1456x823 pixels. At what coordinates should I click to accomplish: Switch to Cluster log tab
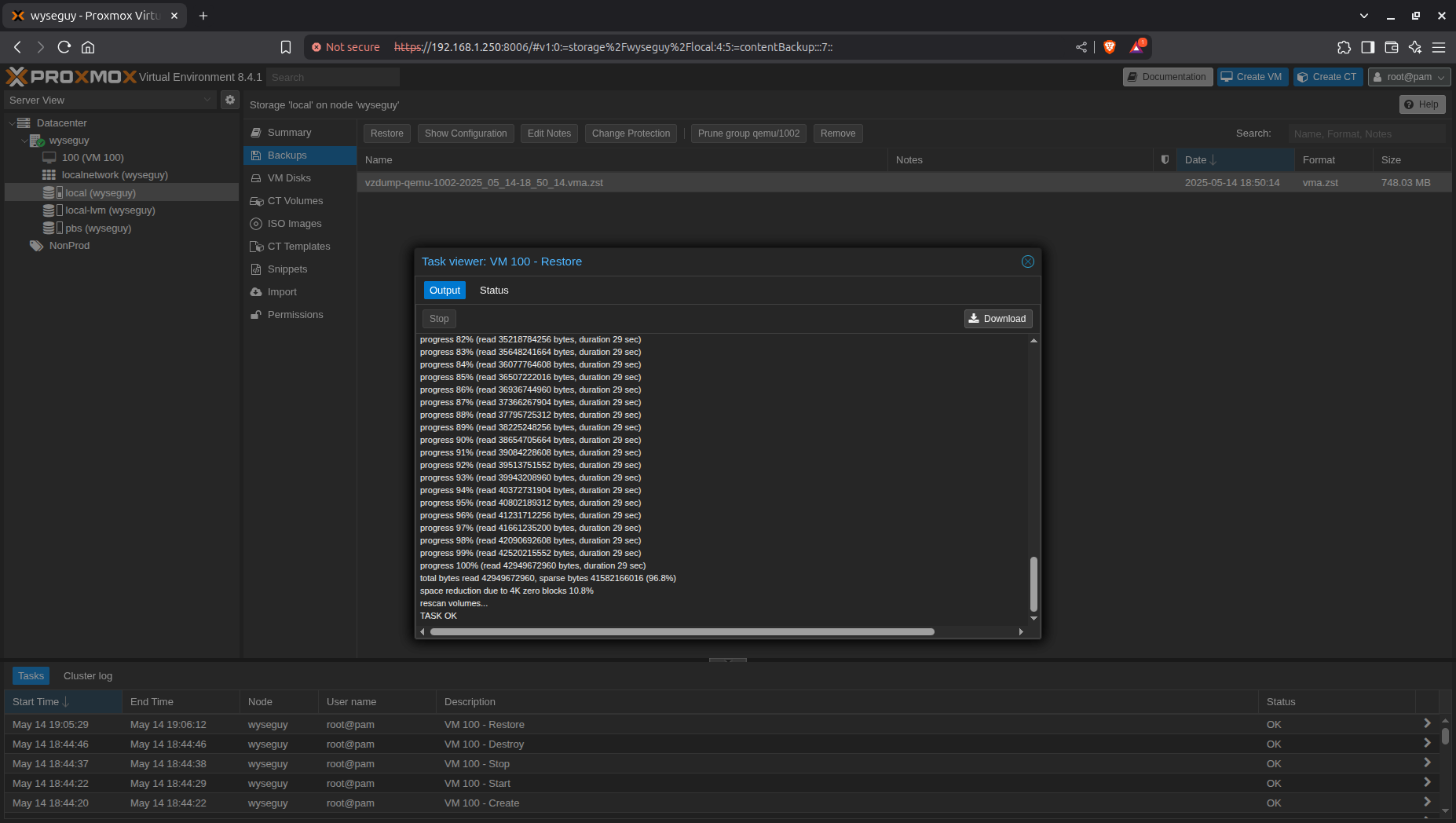point(88,676)
